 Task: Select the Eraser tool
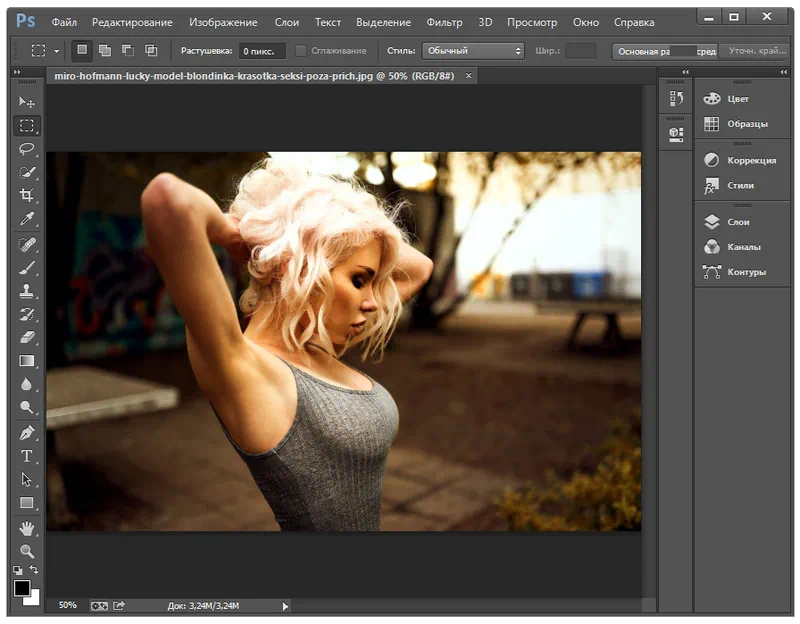pyautogui.click(x=27, y=337)
